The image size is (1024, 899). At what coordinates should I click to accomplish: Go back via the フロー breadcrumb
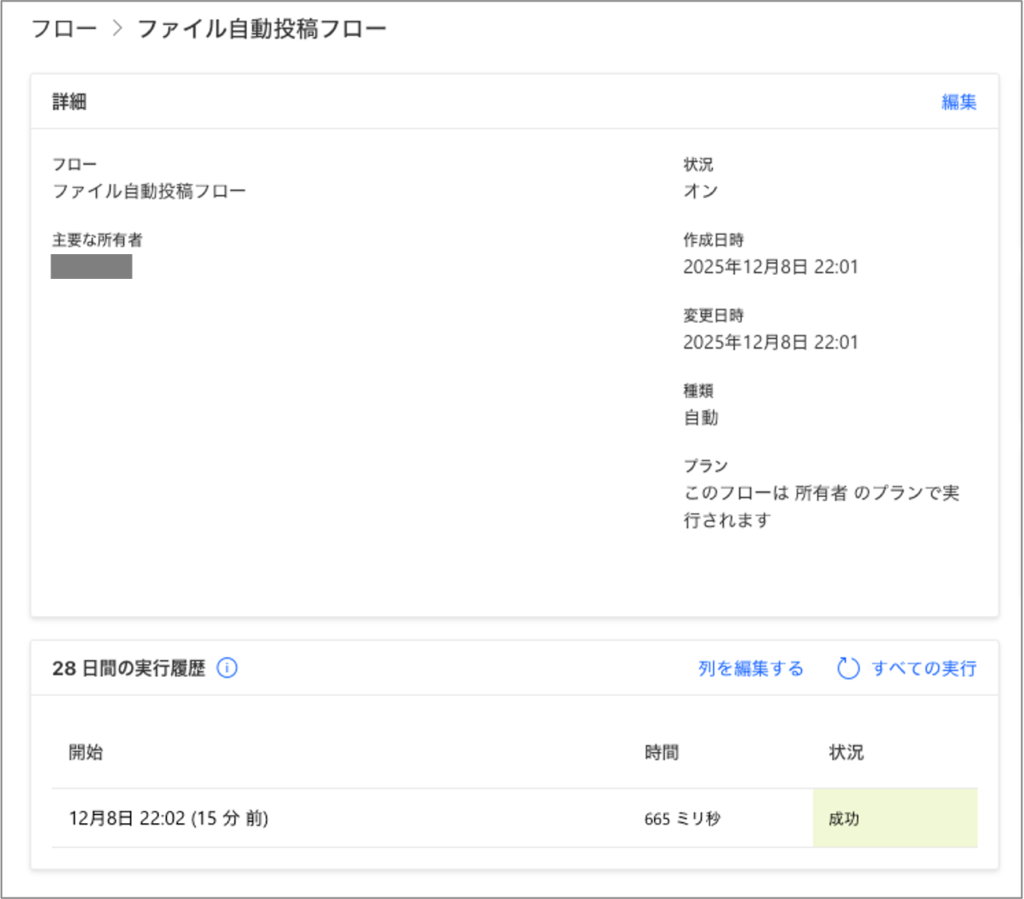coord(63,28)
